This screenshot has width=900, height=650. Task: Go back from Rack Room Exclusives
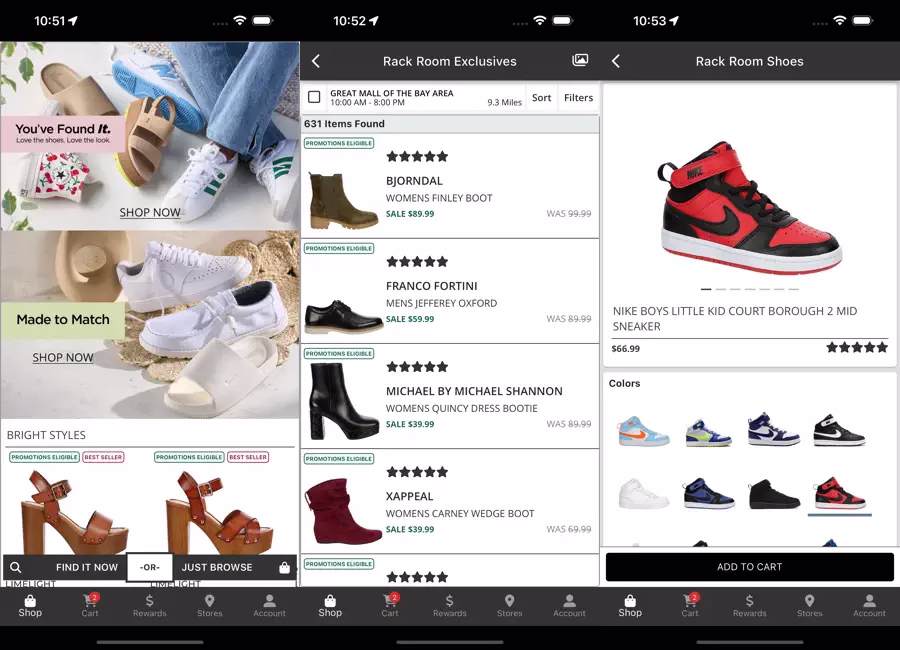click(x=316, y=61)
